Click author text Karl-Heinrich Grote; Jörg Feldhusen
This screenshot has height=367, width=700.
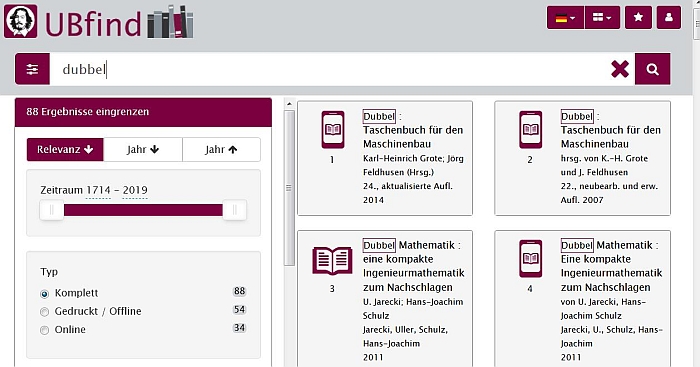point(413,165)
